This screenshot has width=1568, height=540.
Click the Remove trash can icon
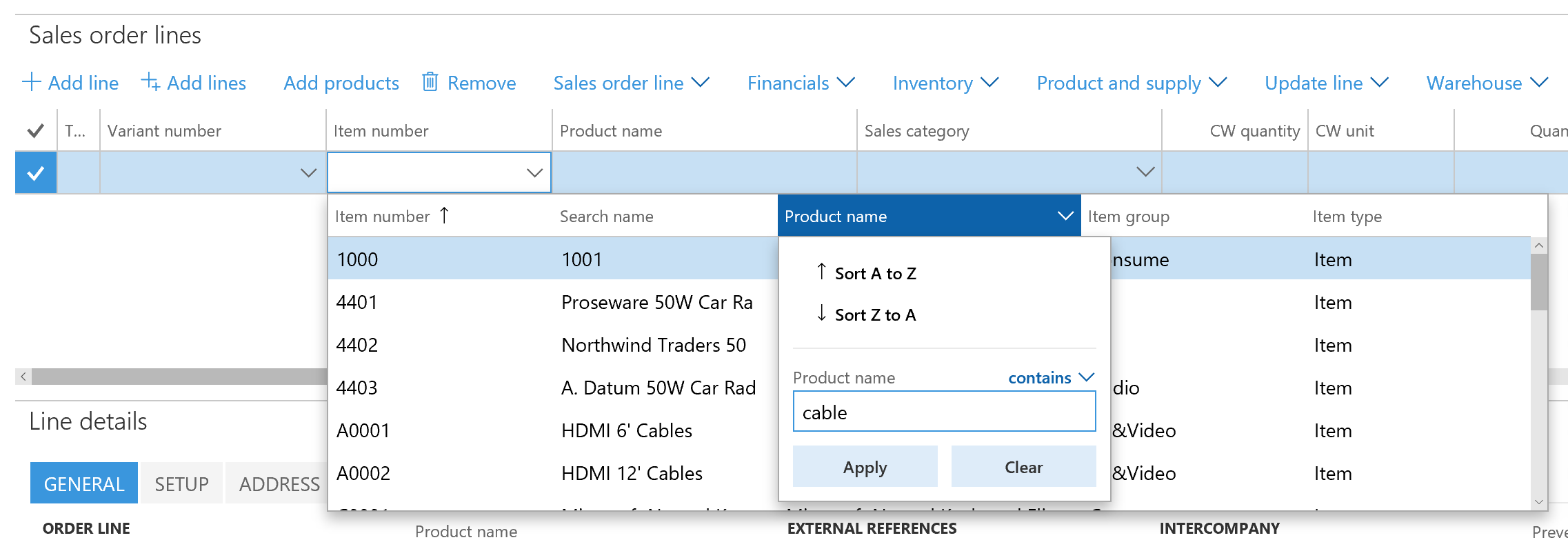[x=430, y=82]
